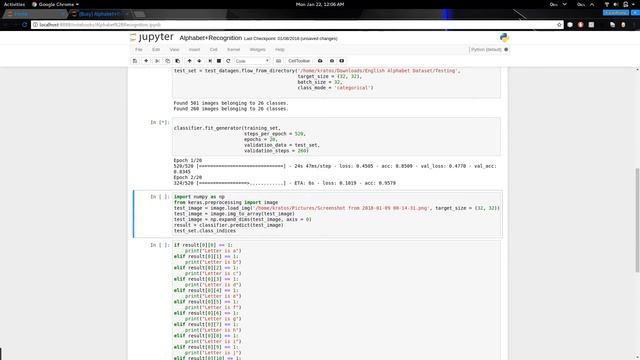Open the Google Chrome app menu in top bar

56,4
